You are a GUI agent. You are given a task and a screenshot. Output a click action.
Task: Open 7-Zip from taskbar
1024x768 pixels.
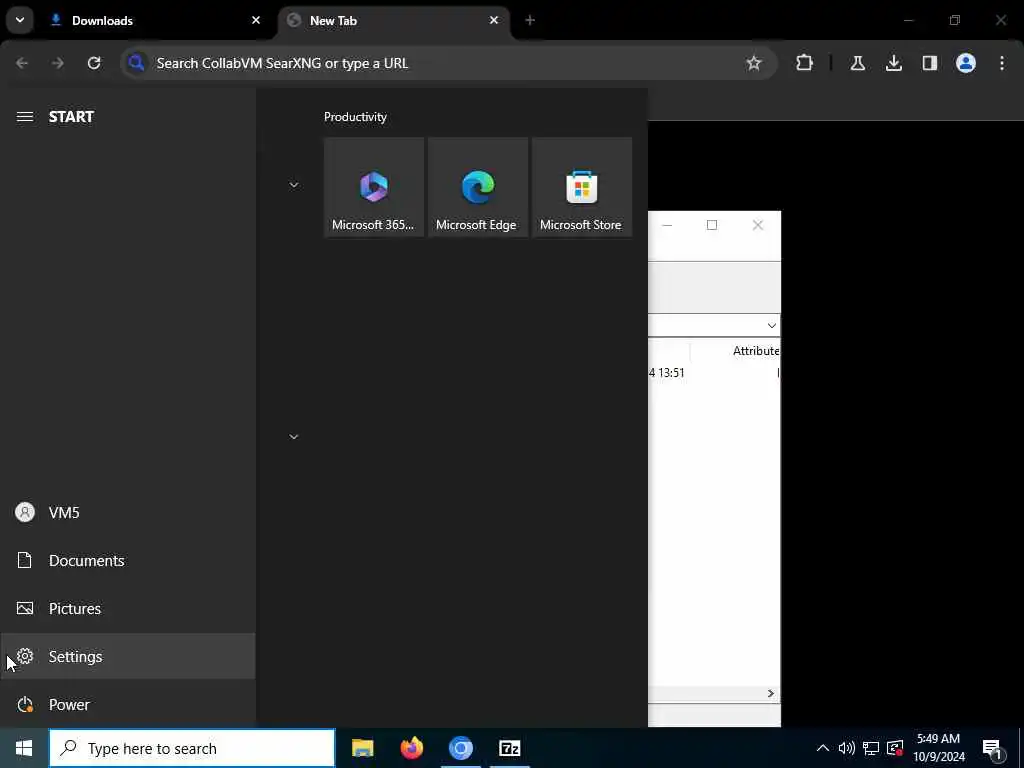[x=509, y=748]
